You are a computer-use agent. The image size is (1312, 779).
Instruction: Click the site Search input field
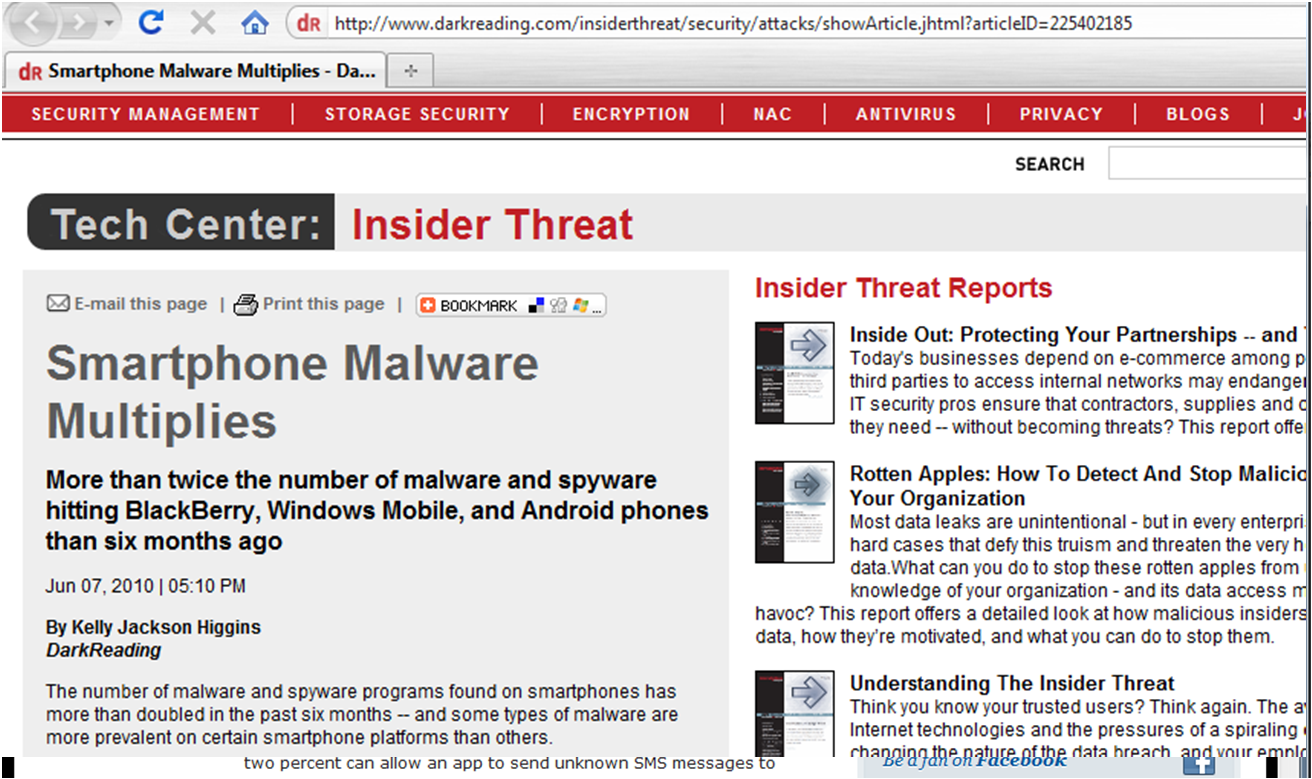[x=1209, y=163]
